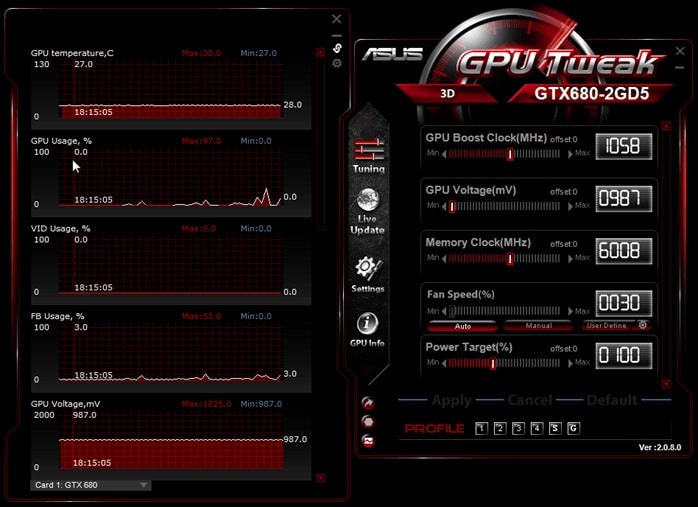
Task: Click Memory Clock Min arrow
Action: (x=444, y=259)
